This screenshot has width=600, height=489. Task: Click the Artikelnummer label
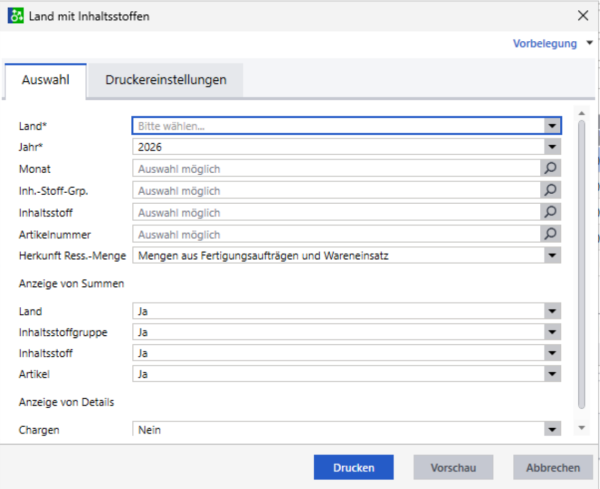coord(55,235)
